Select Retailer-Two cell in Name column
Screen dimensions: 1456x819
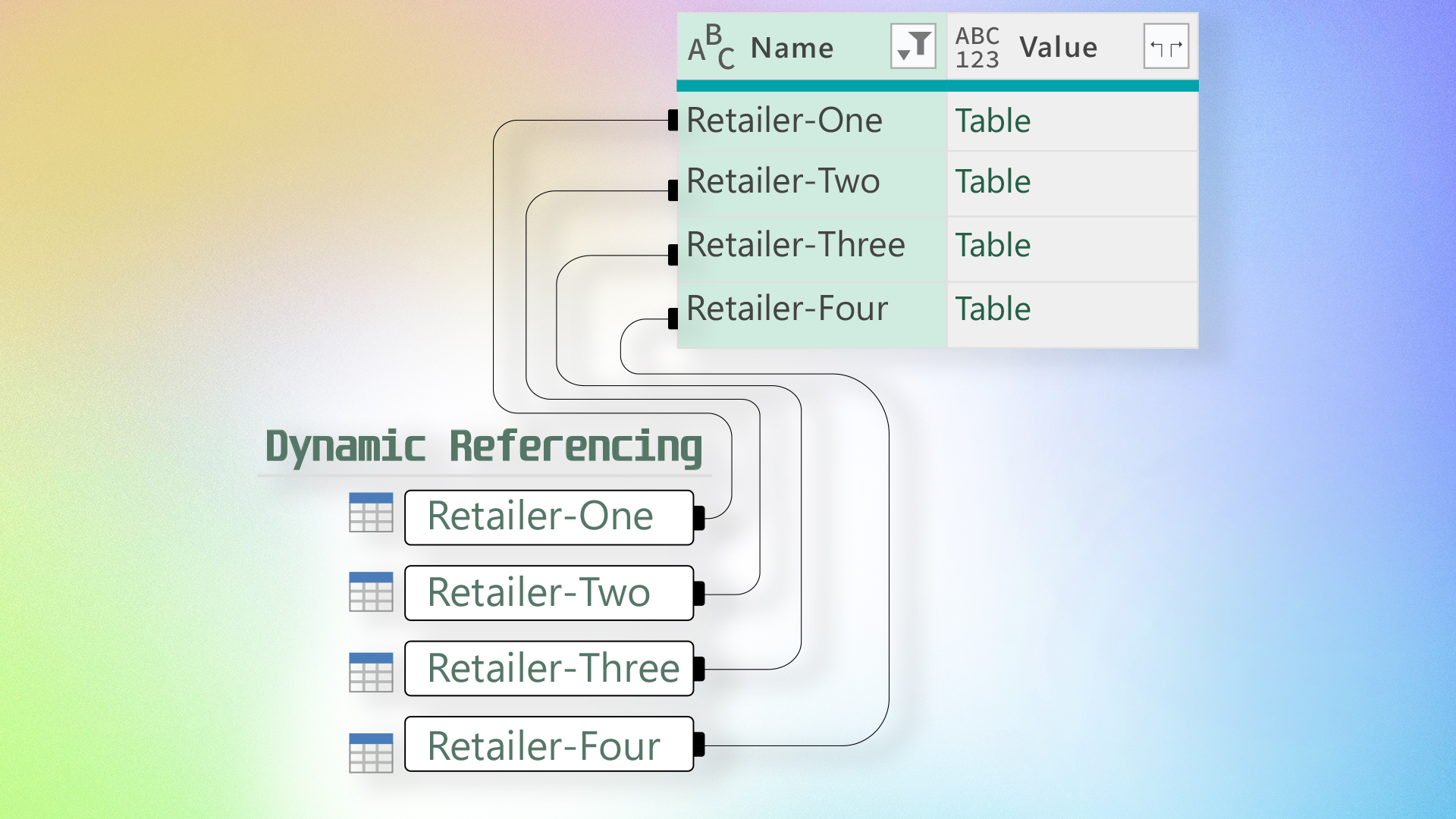[811, 183]
